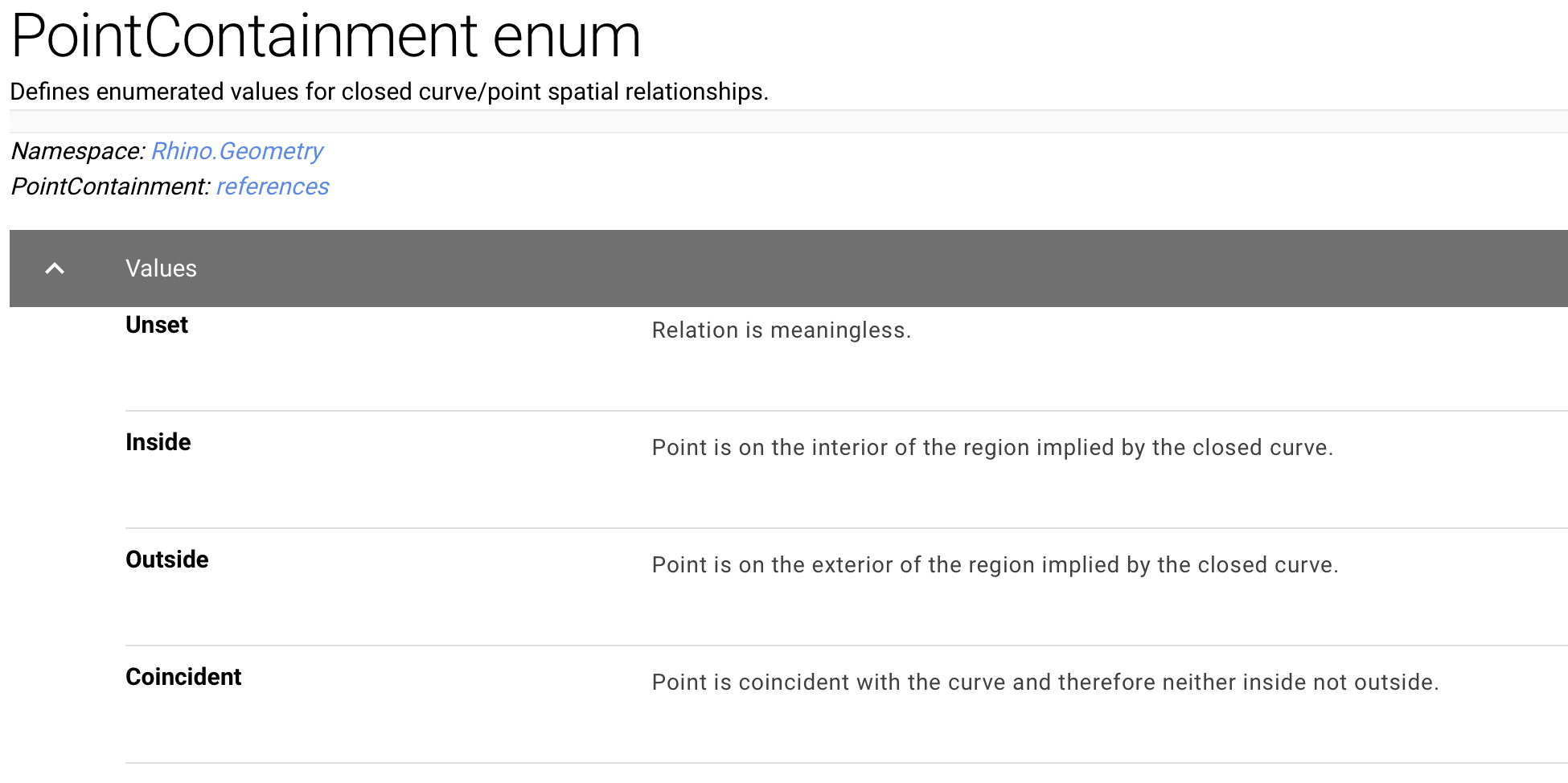Open the Rhino.Geometry namespace link
The image size is (1568, 783).
coord(237,151)
